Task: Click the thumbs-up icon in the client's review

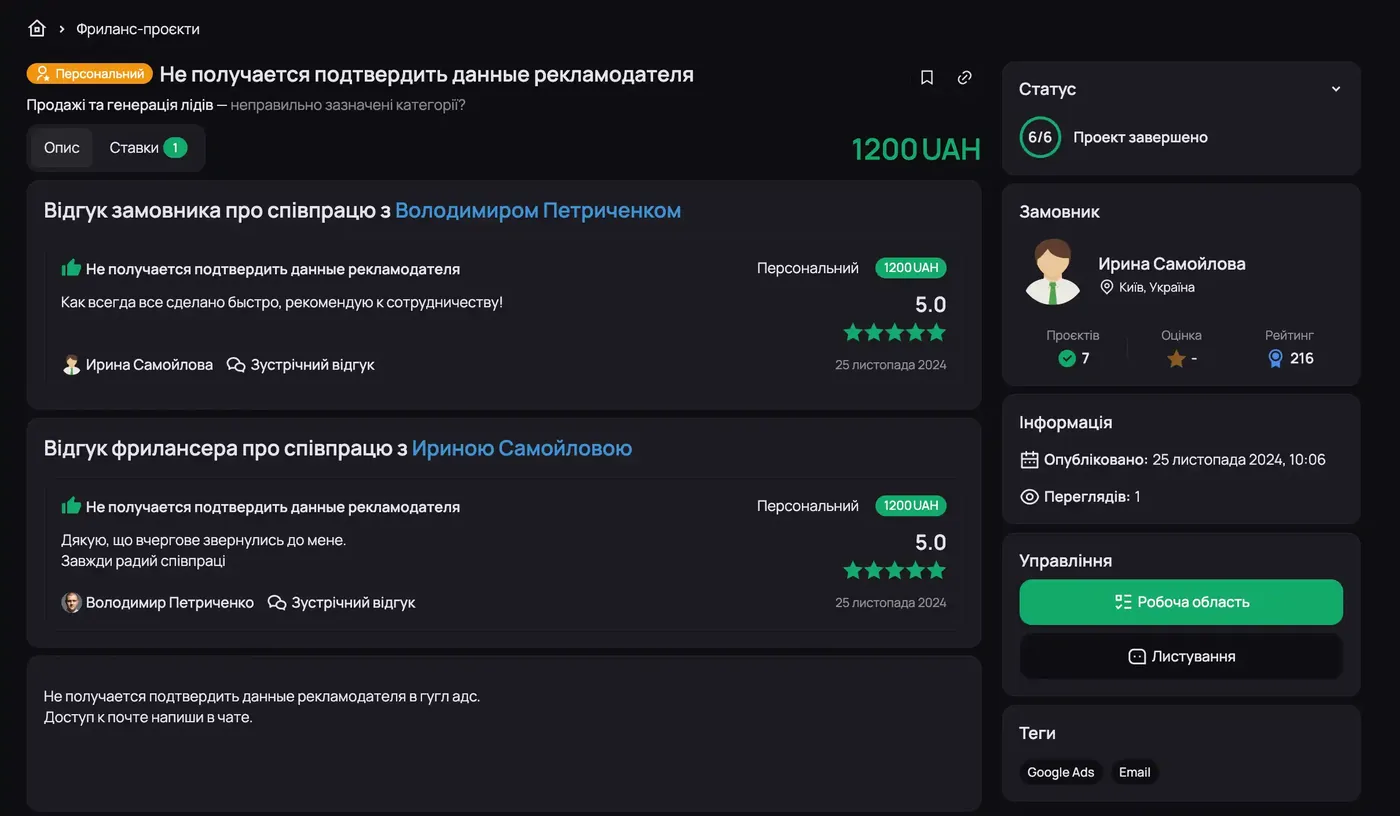Action: point(71,268)
